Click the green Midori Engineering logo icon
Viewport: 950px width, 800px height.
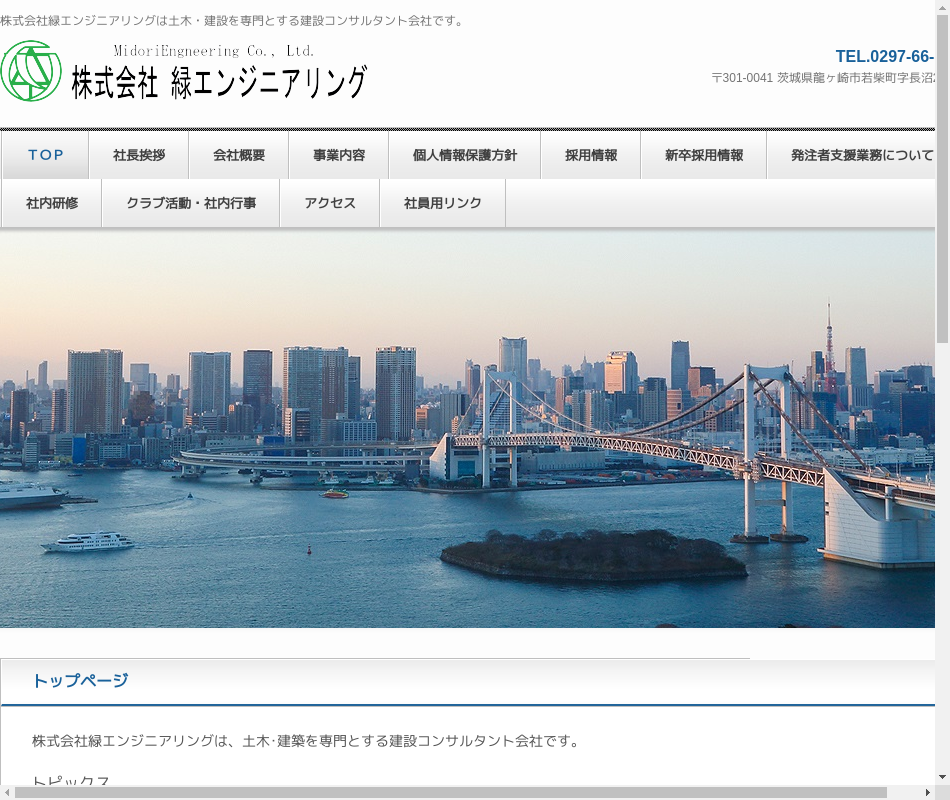tap(32, 71)
